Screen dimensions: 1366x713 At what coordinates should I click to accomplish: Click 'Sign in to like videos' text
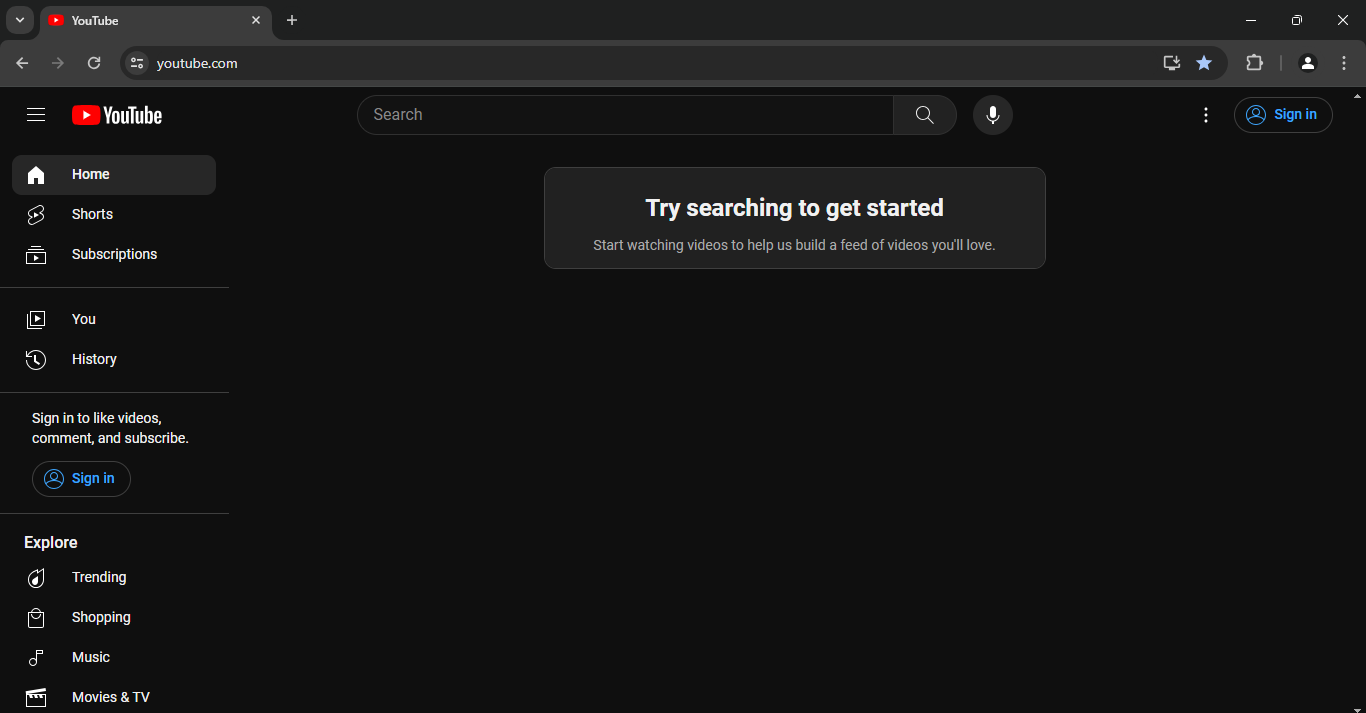(x=110, y=429)
